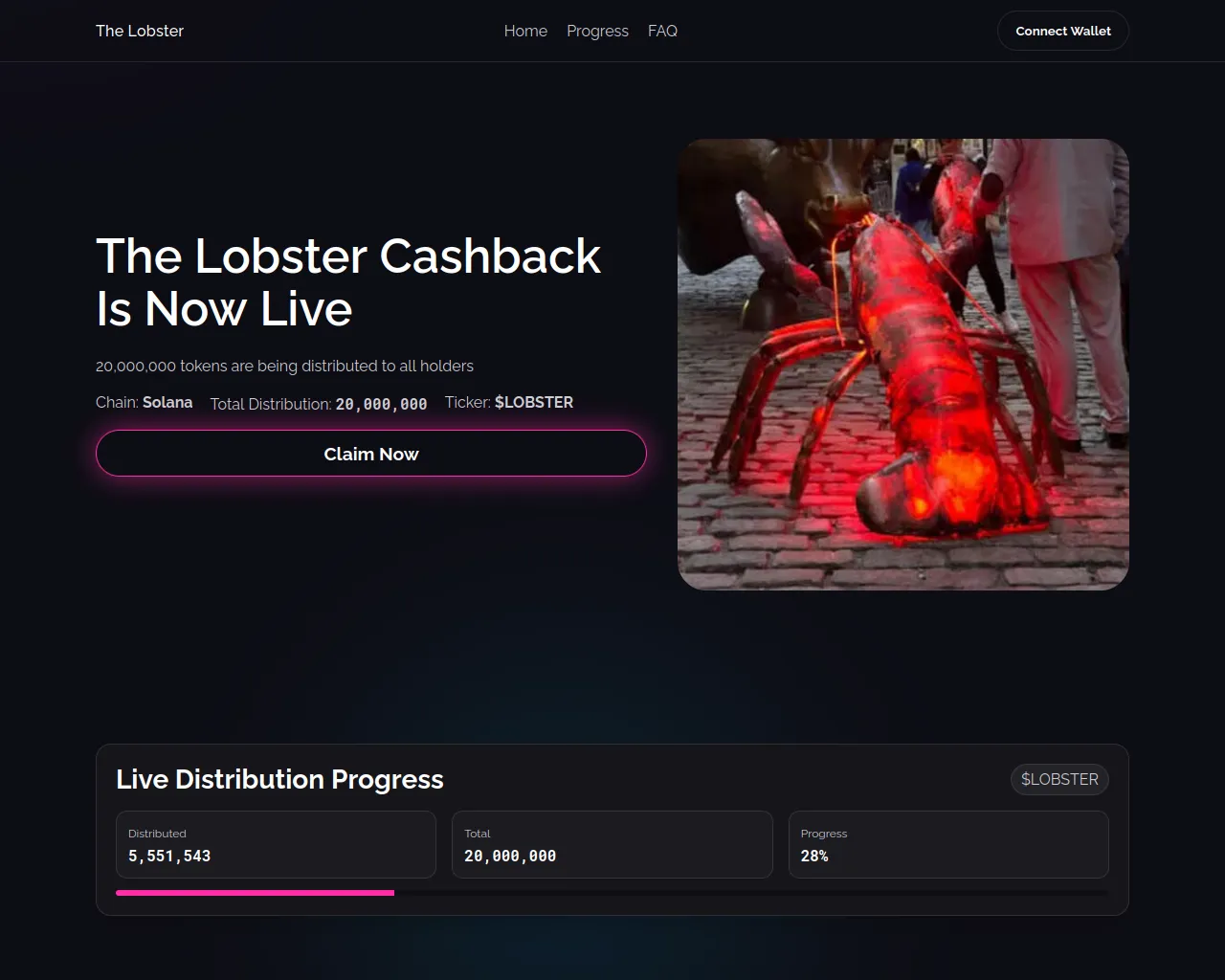Click the Ticker: $LOBSTER label

pyautogui.click(x=509, y=402)
